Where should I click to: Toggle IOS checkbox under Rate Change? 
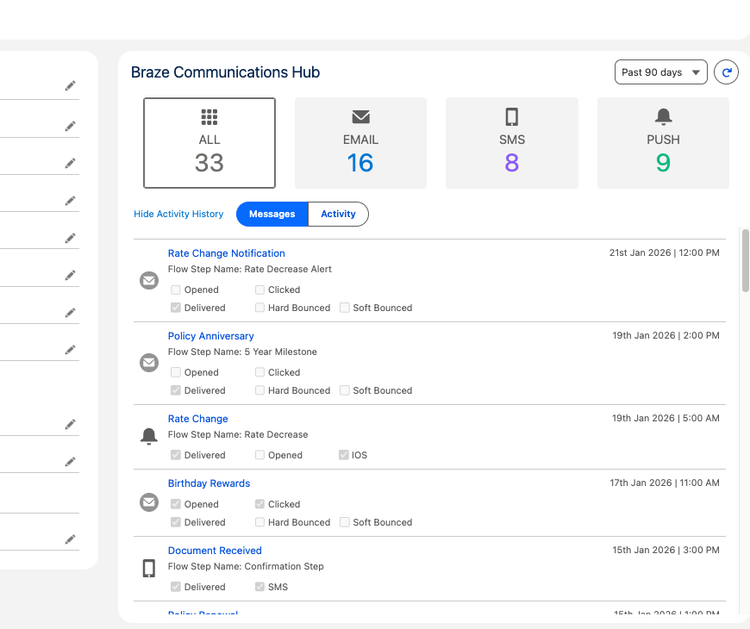tap(344, 455)
